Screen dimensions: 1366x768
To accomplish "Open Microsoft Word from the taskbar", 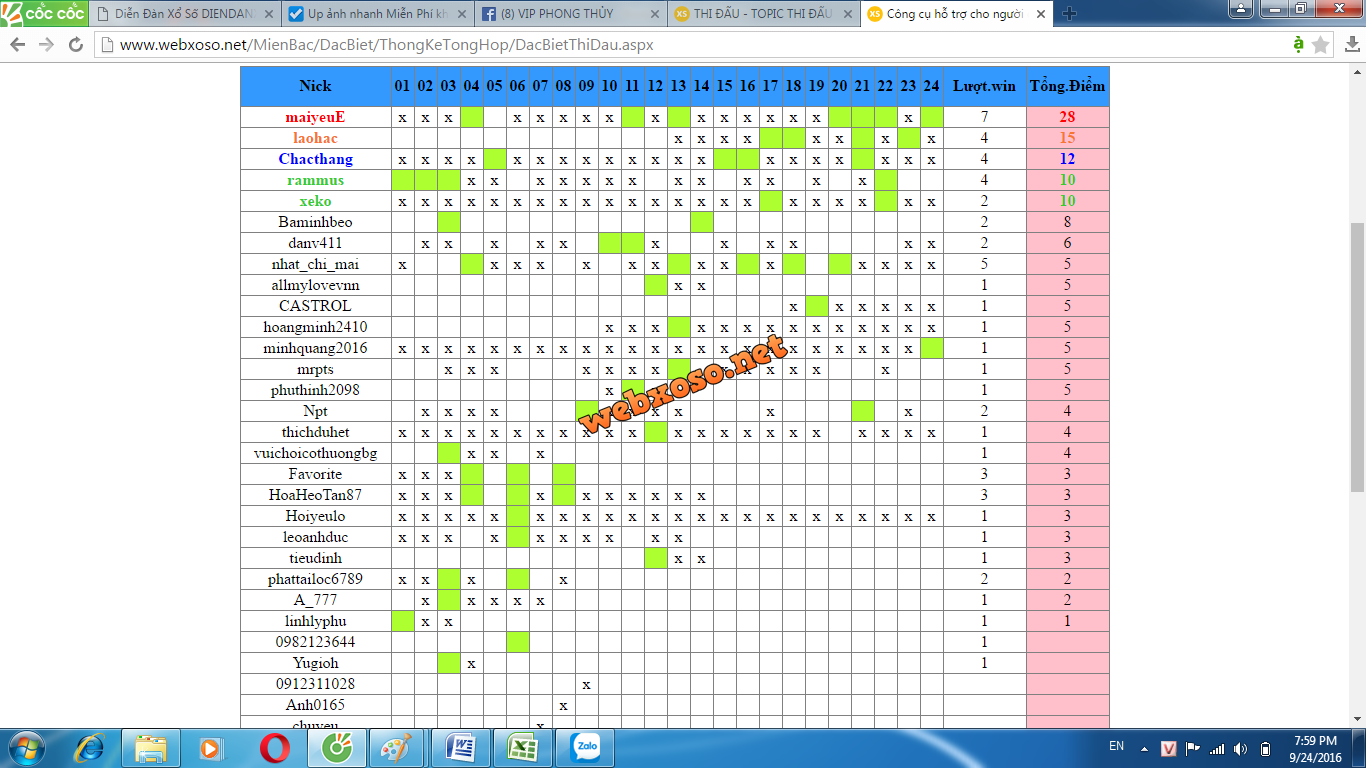I will click(x=461, y=748).
